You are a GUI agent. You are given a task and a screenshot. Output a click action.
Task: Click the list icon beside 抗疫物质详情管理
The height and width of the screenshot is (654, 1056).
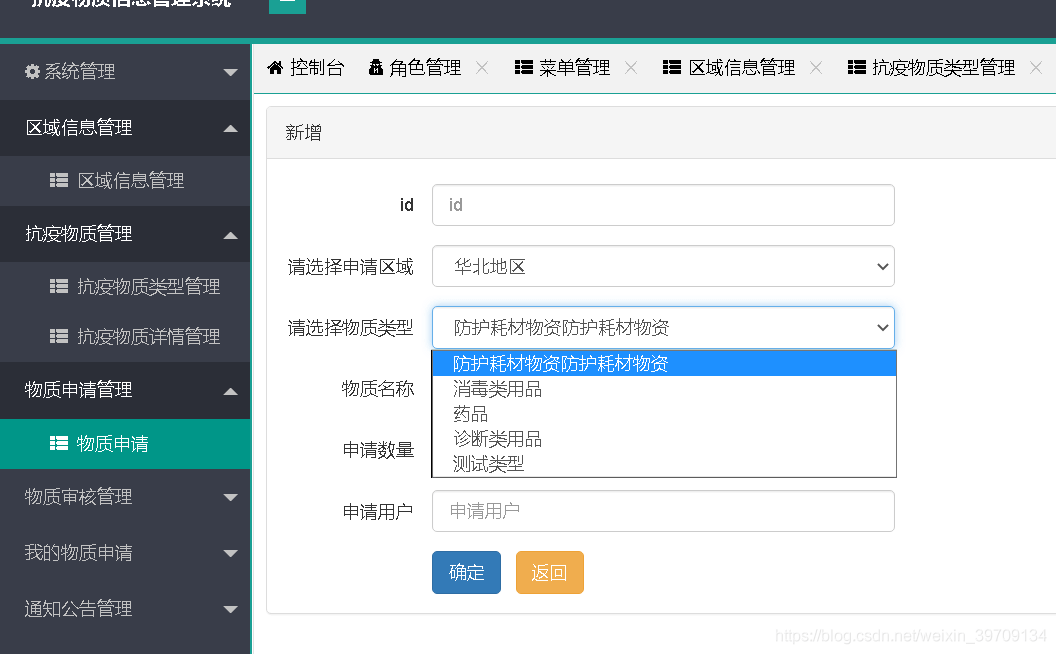pos(59,337)
